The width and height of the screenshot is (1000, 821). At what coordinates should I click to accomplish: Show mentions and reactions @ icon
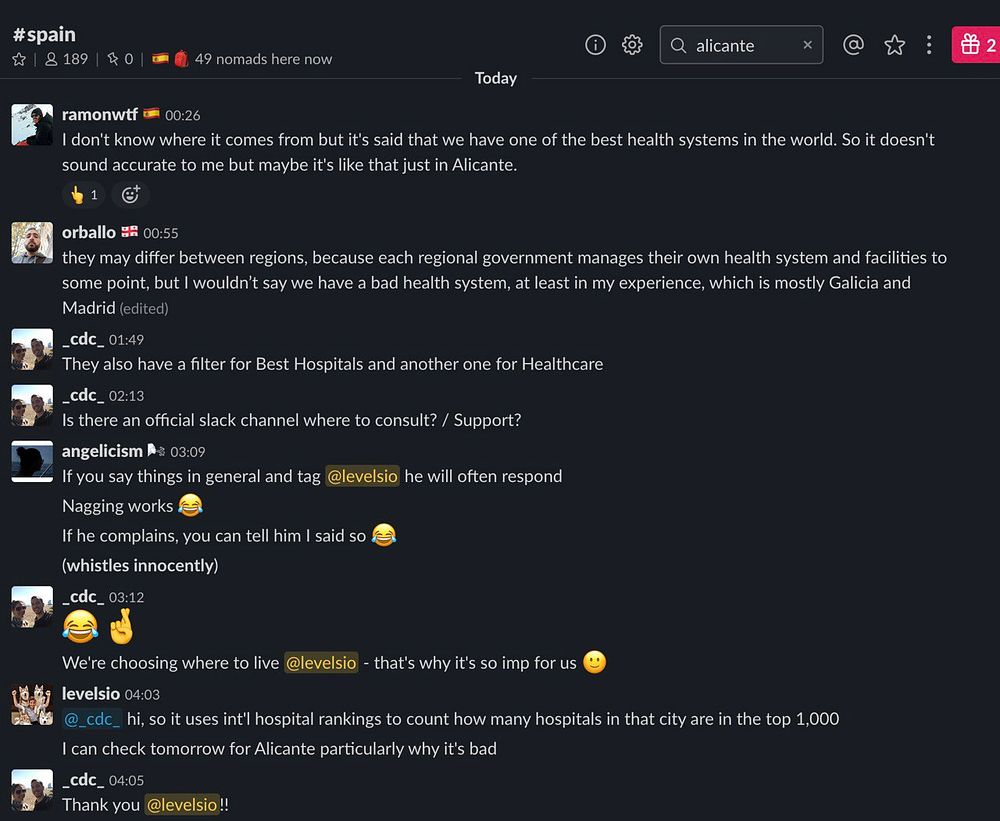pos(853,45)
